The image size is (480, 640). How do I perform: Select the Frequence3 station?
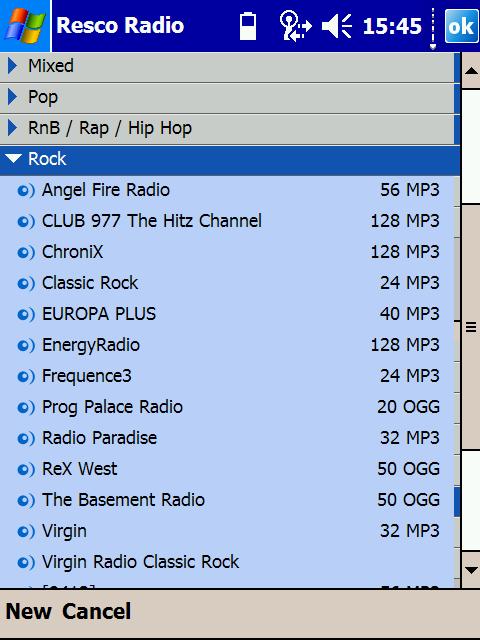pyautogui.click(x=87, y=377)
